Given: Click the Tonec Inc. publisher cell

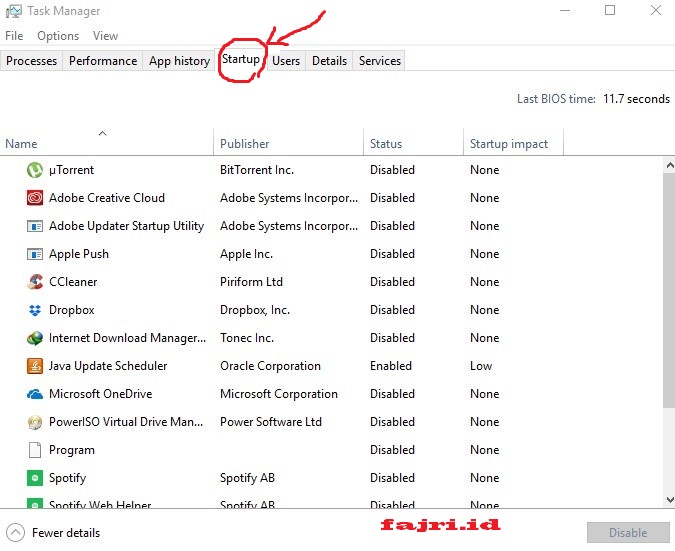Looking at the screenshot, I should [x=247, y=338].
